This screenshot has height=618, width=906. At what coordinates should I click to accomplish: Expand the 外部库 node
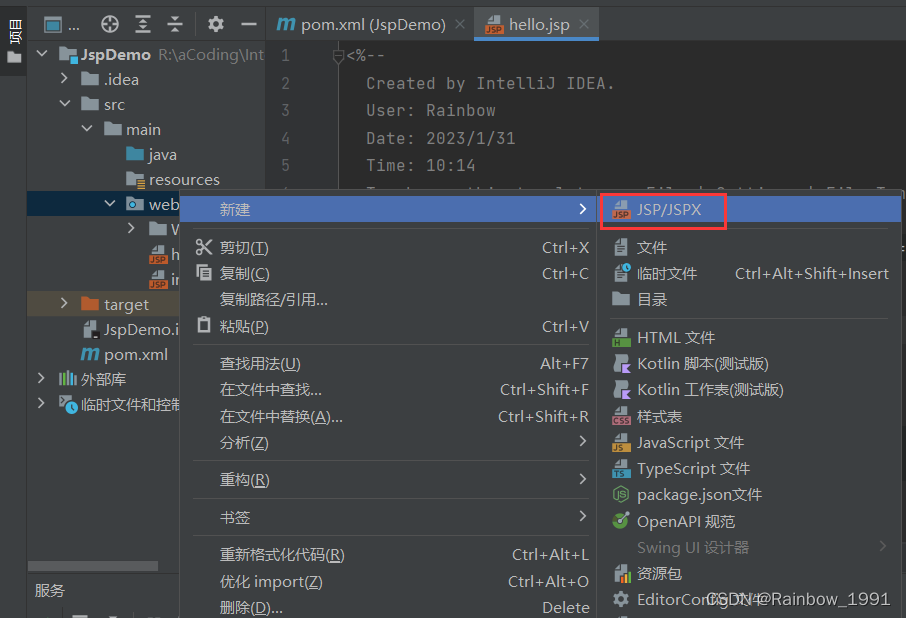(x=41, y=378)
